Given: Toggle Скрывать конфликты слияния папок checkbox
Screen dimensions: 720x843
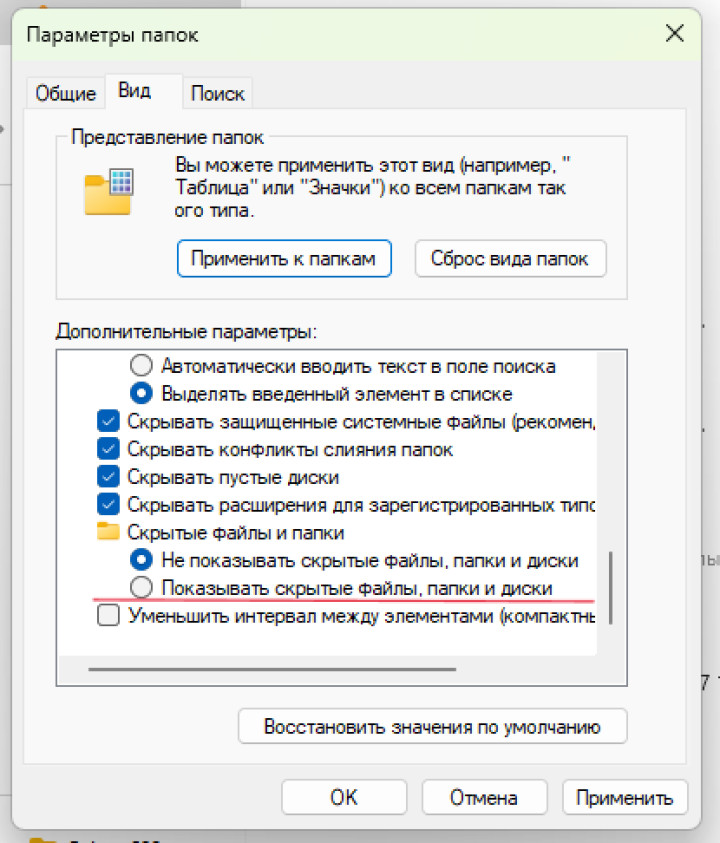Looking at the screenshot, I should (109, 450).
